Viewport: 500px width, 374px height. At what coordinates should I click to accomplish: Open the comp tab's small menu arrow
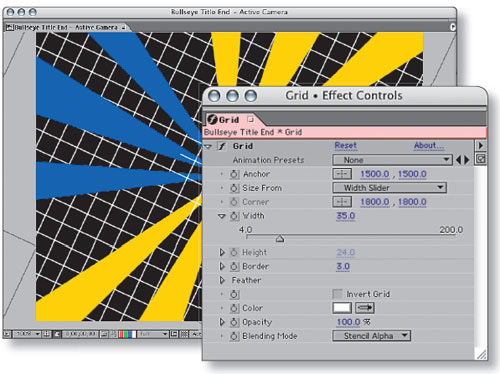coord(123,28)
